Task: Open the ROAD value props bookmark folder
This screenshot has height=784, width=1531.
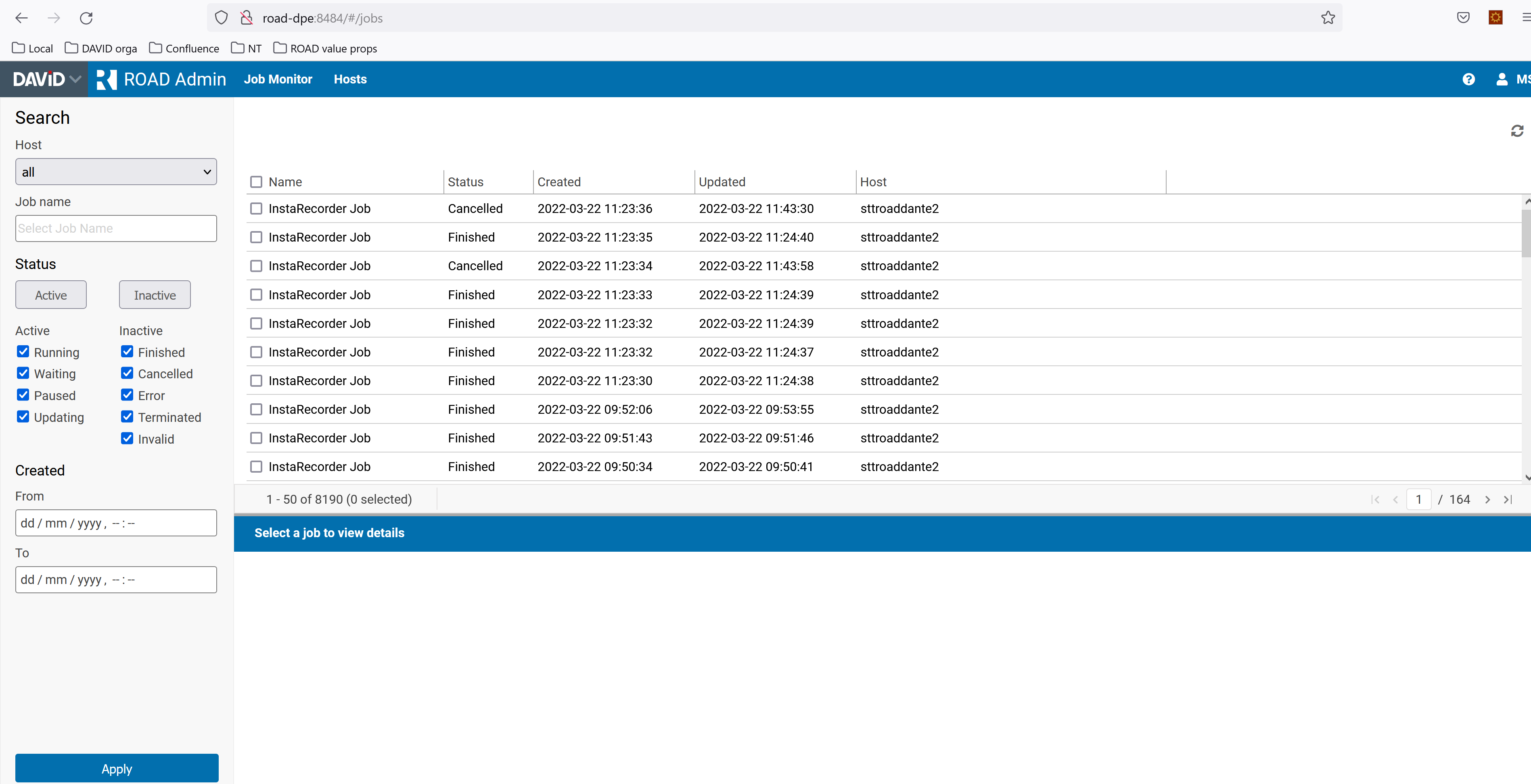Action: (325, 48)
